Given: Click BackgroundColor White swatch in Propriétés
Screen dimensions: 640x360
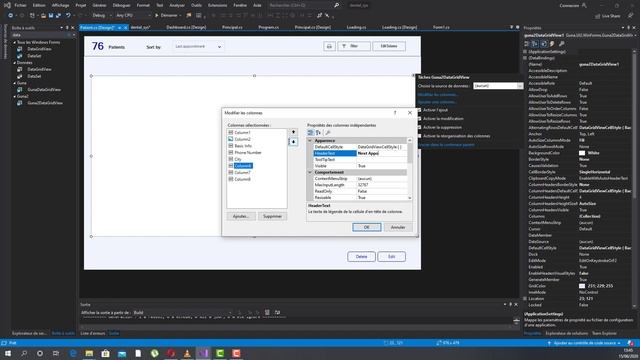Looking at the screenshot, I should 582,153.
